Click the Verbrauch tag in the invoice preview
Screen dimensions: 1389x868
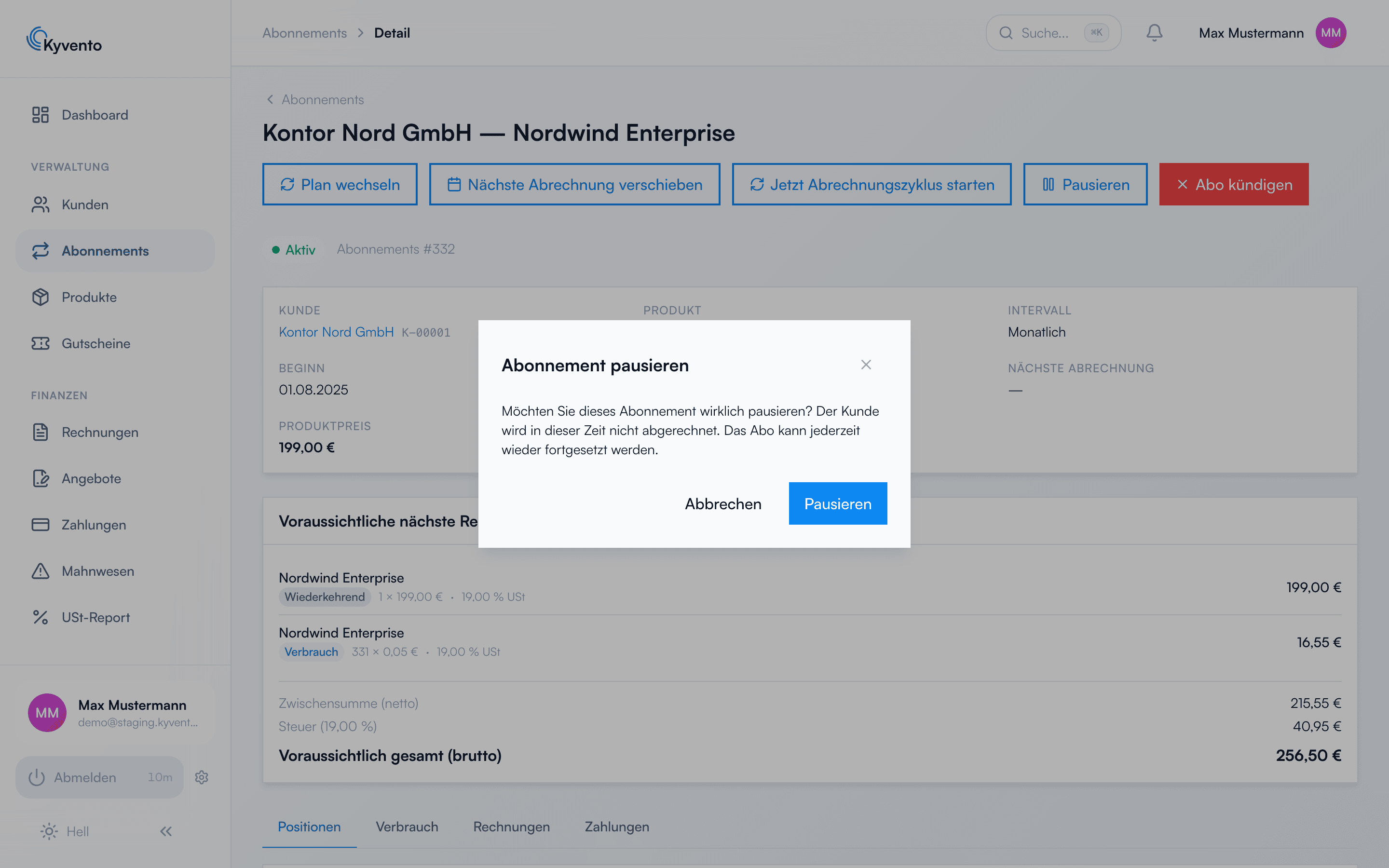pyautogui.click(x=311, y=652)
